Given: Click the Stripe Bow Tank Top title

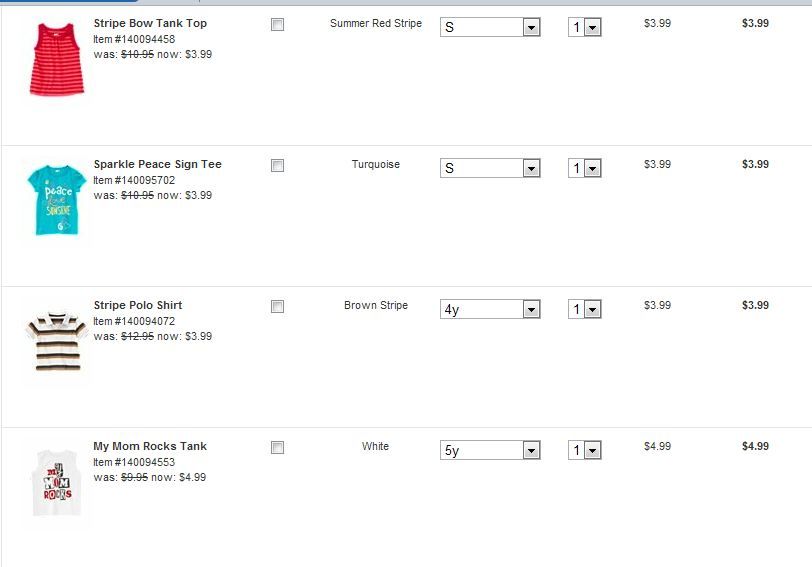Looking at the screenshot, I should tap(150, 23).
